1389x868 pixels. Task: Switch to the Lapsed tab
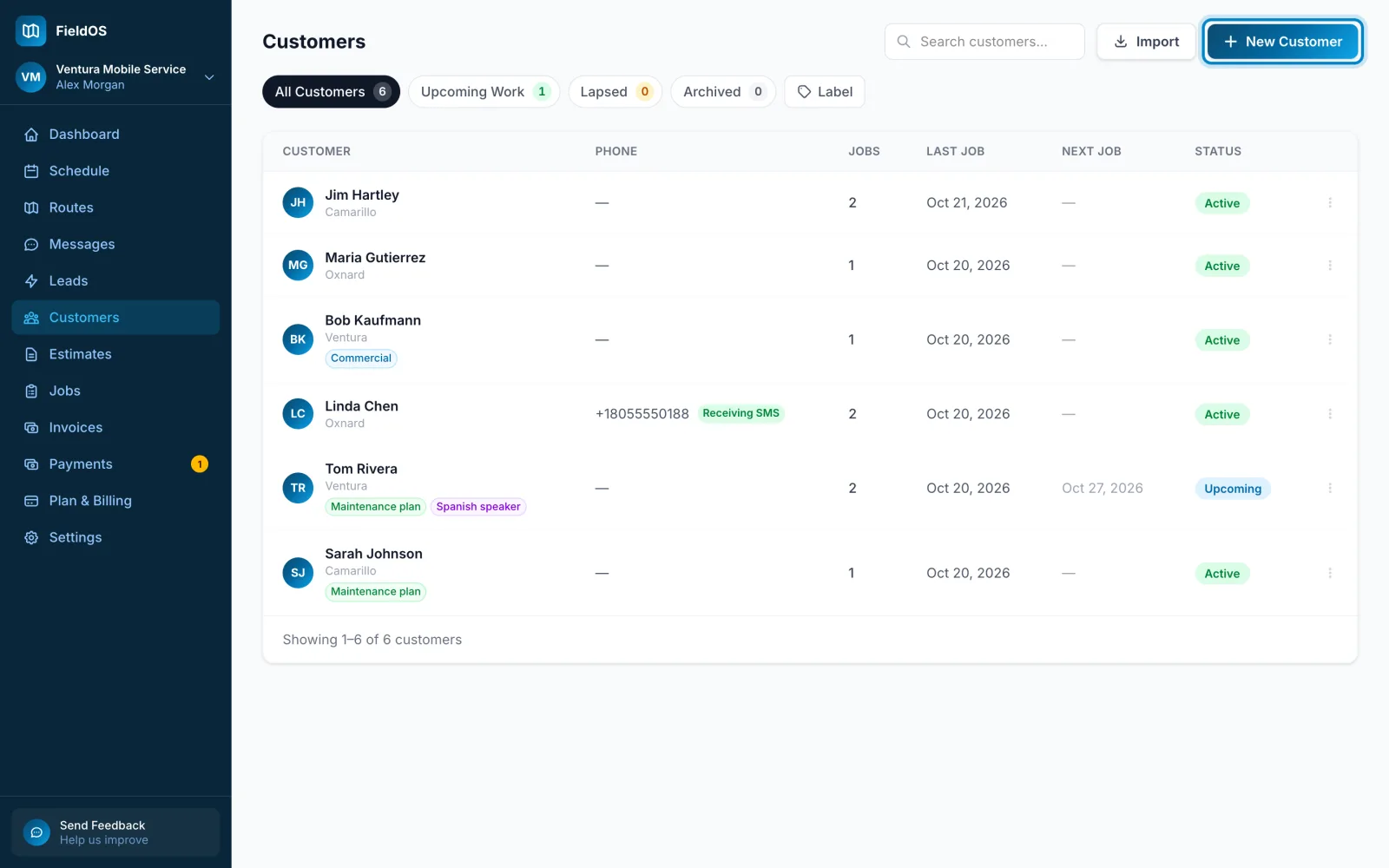click(x=615, y=92)
